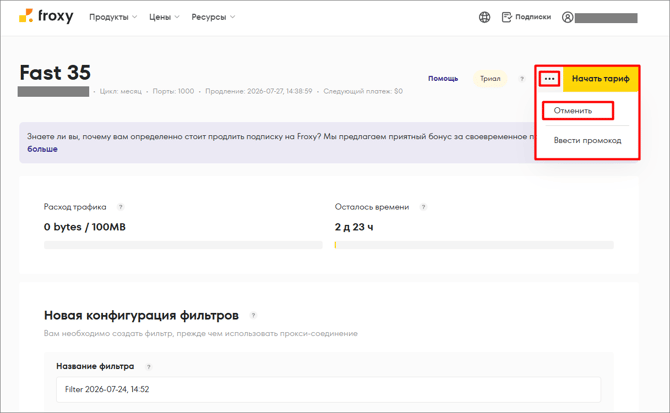670x413 pixels.
Task: Click the Fast 35 plan title
Action: pos(55,73)
